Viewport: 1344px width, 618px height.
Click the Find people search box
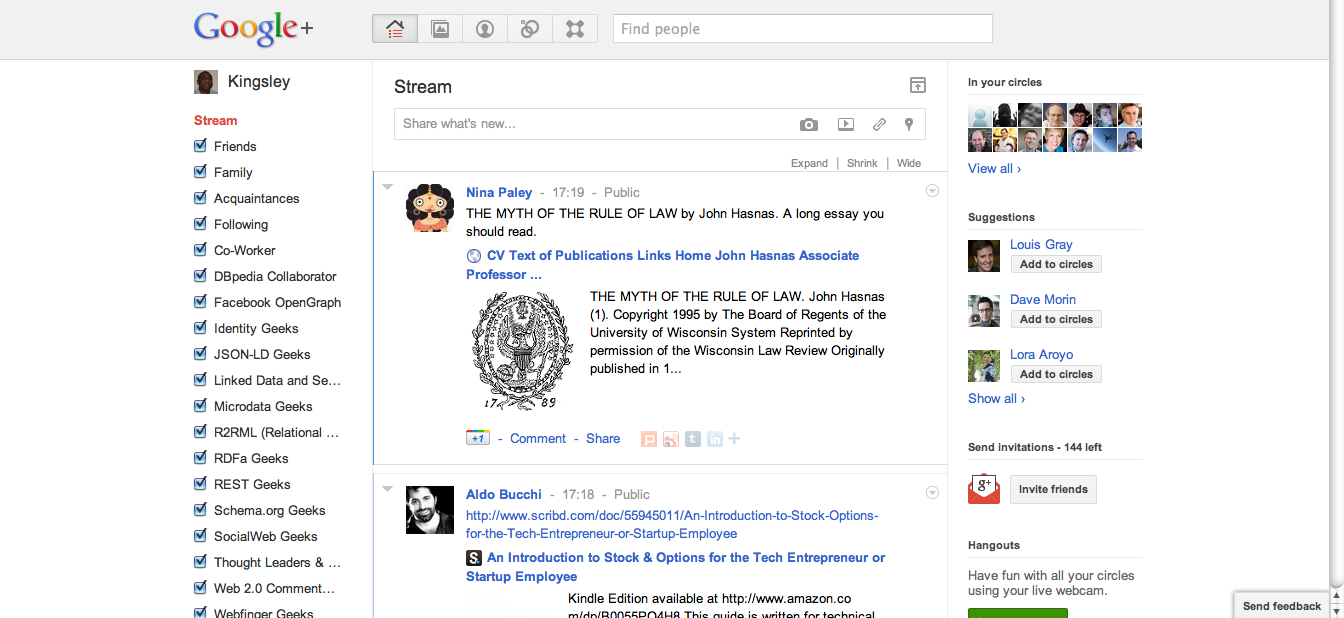pyautogui.click(x=803, y=29)
